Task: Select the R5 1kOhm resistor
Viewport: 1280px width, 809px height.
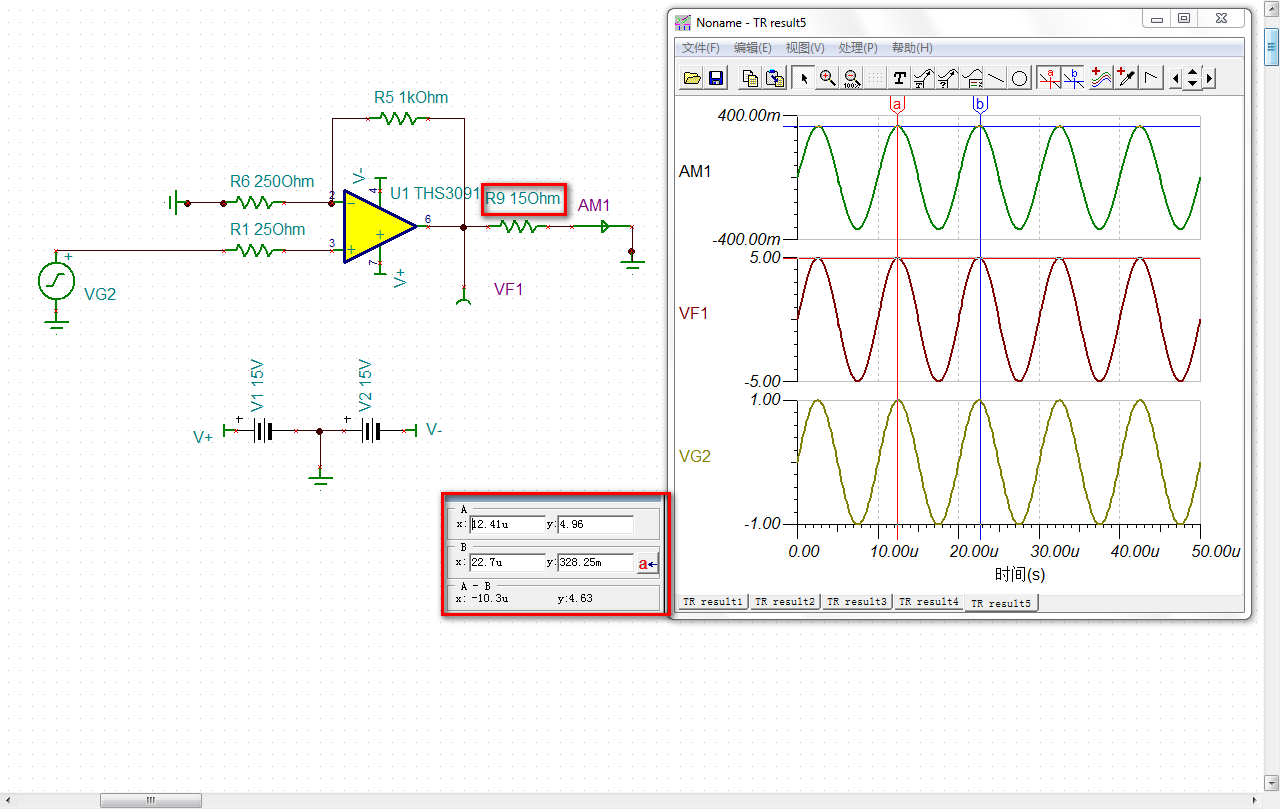Action: (x=398, y=118)
